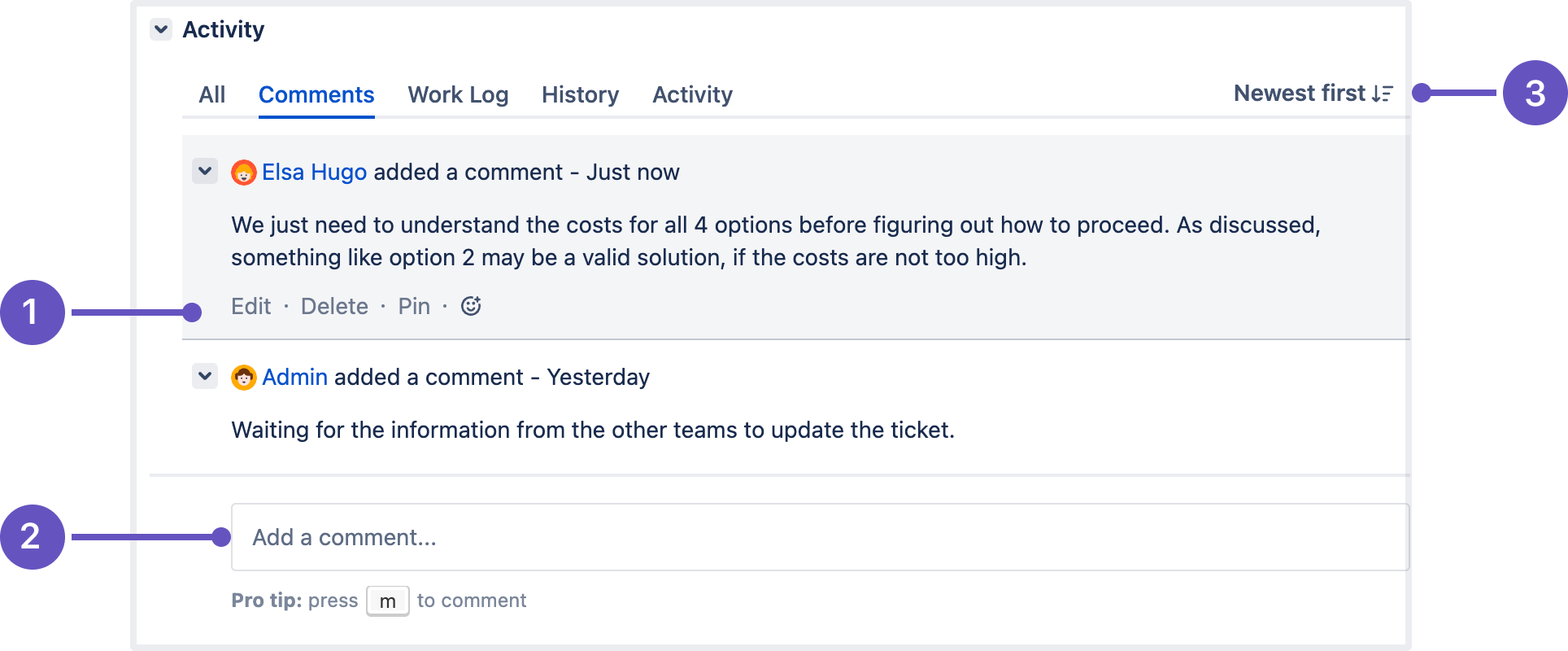The width and height of the screenshot is (1568, 651).
Task: Click the Add a comment field
Action: click(819, 537)
